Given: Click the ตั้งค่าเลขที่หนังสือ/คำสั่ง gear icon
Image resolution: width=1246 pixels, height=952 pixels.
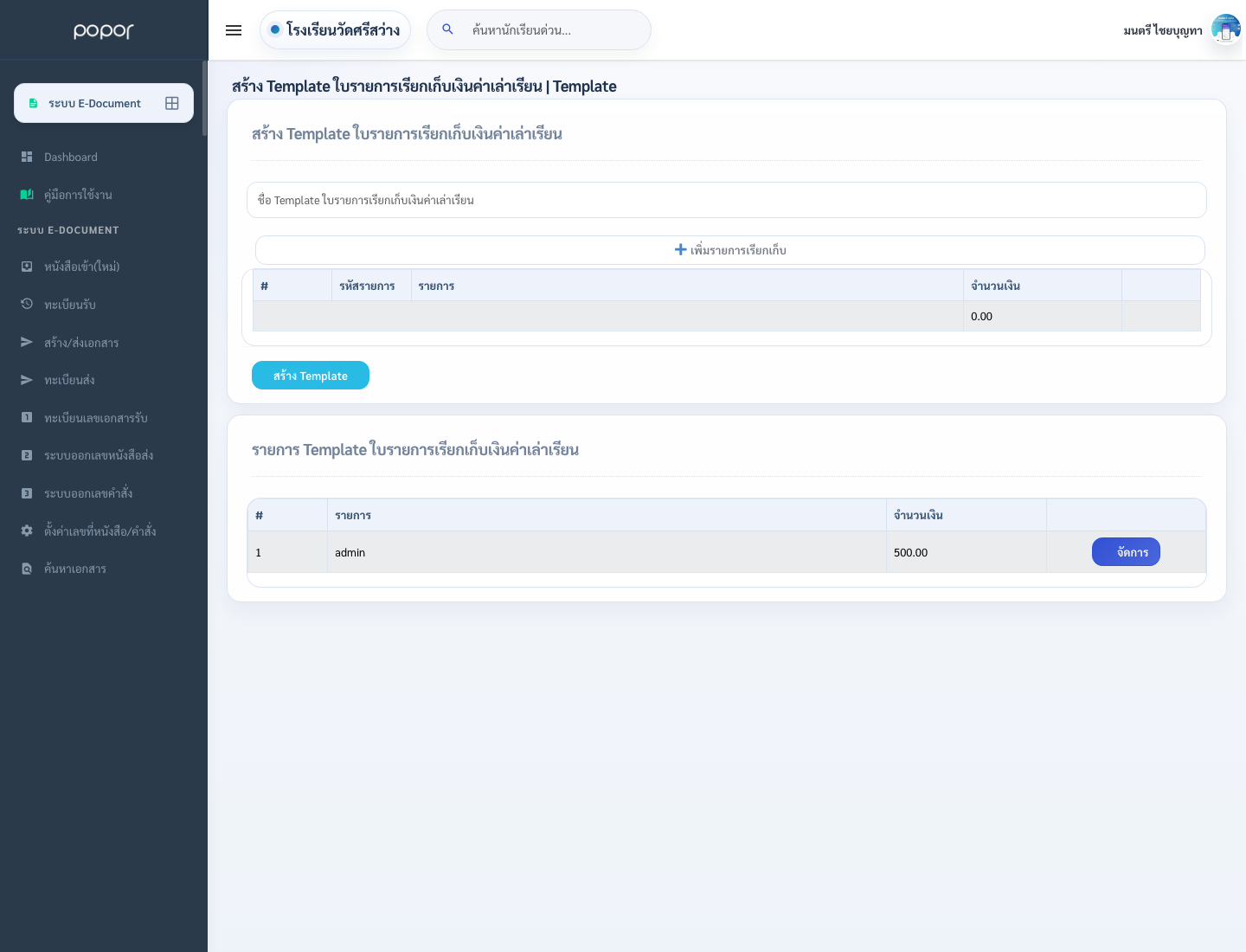Looking at the screenshot, I should 27,531.
